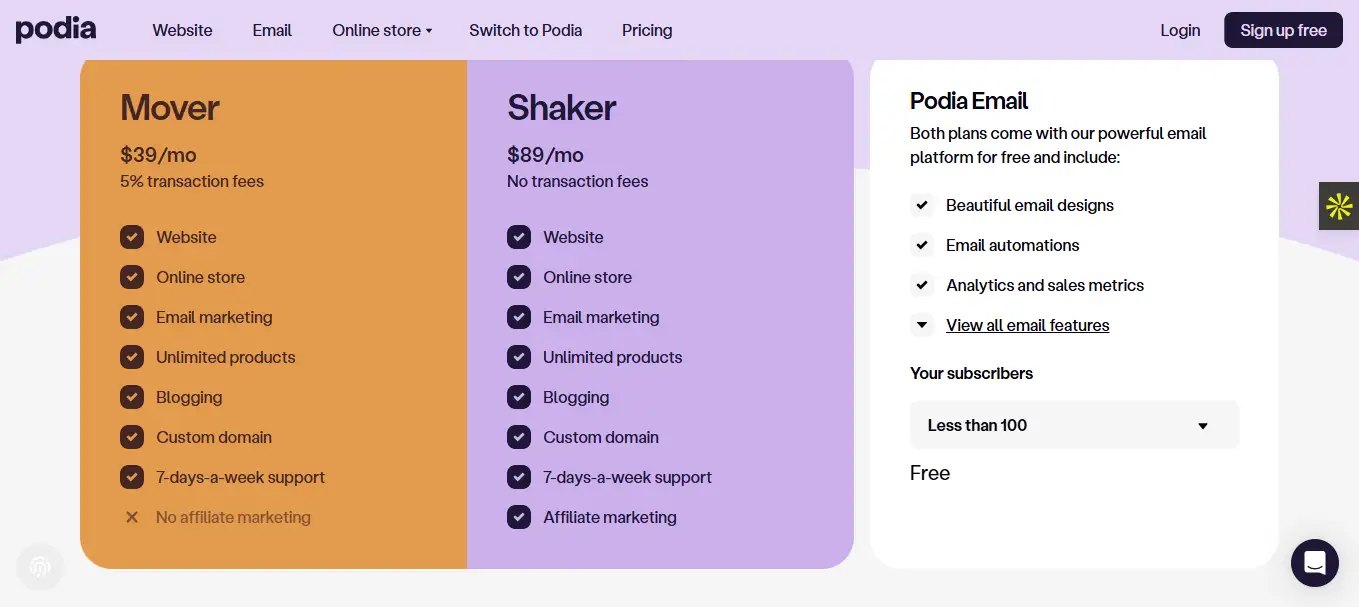
Task: Click checkmark beside Analytics and sales metrics
Action: click(922, 285)
